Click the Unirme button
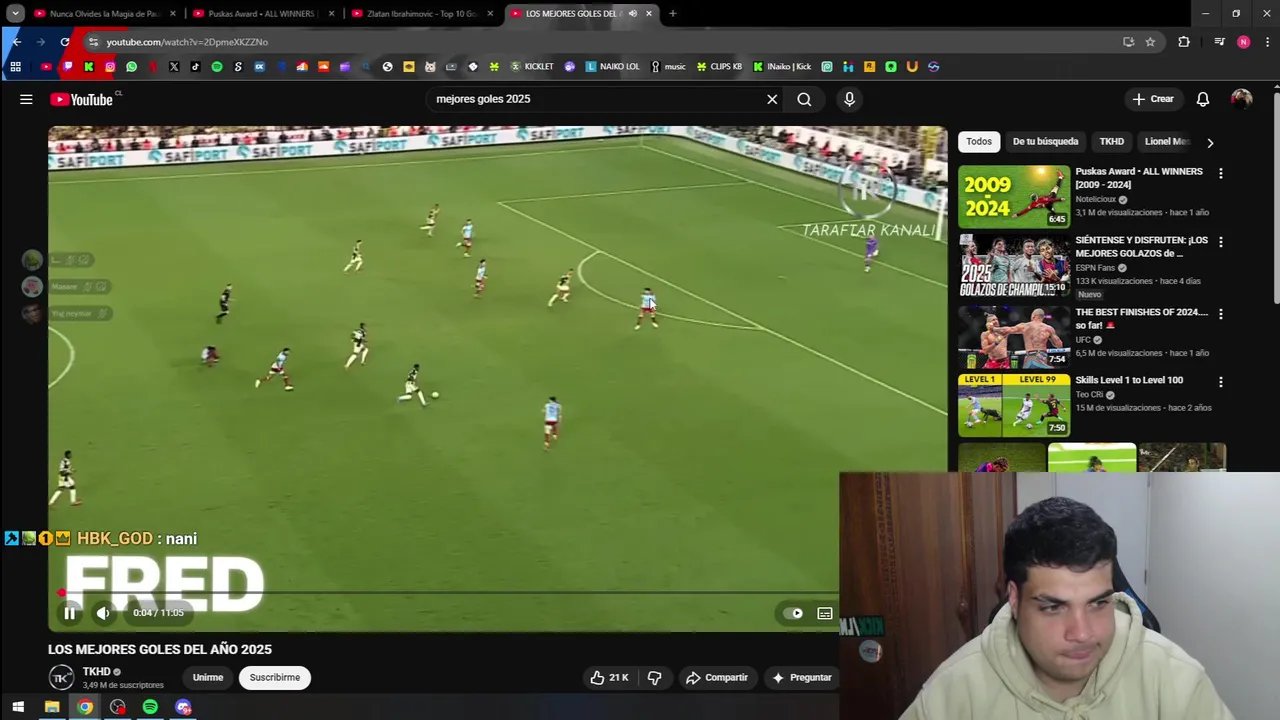1280x720 pixels. pos(208,678)
